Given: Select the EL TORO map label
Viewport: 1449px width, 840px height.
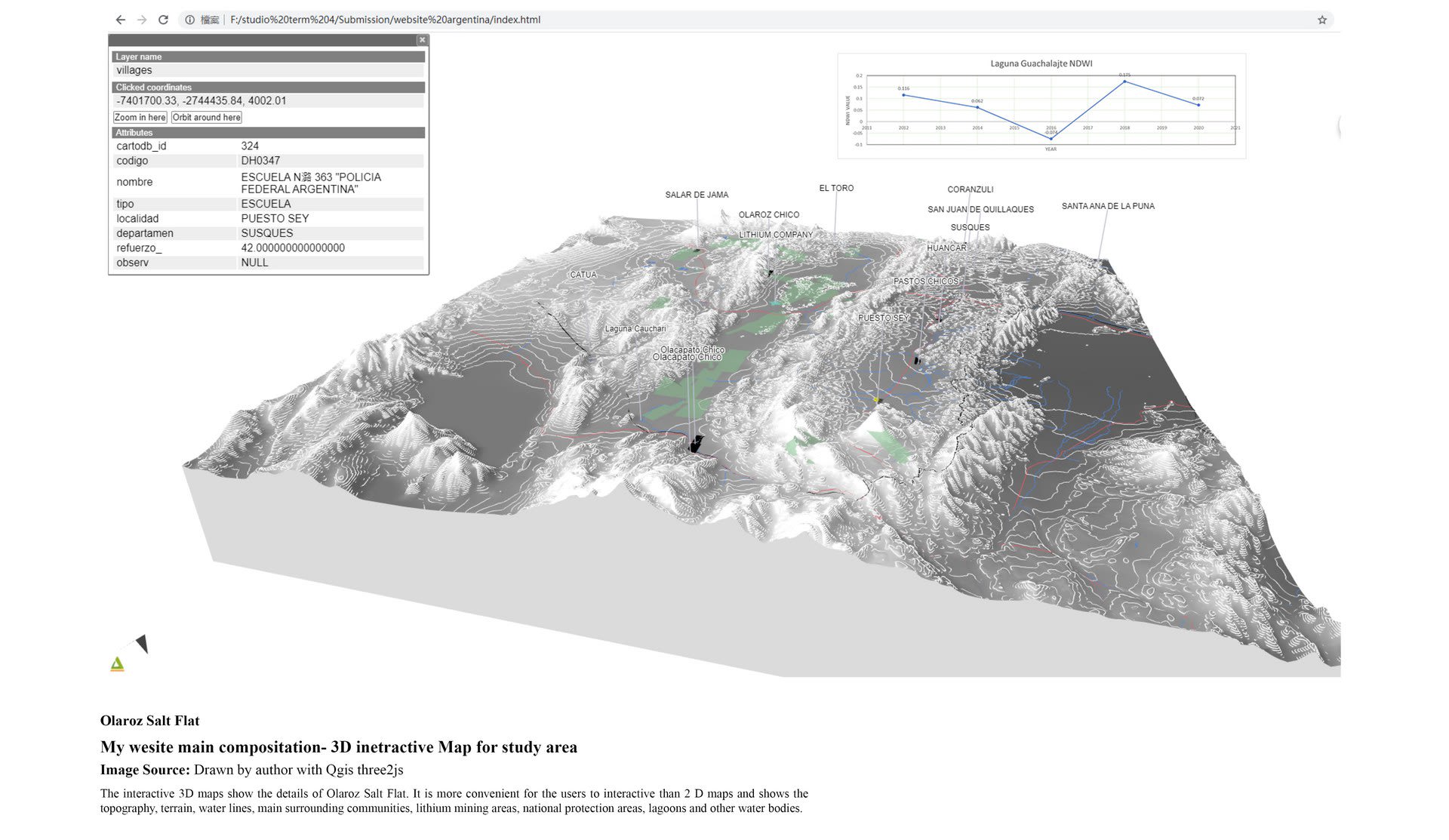Looking at the screenshot, I should [836, 188].
